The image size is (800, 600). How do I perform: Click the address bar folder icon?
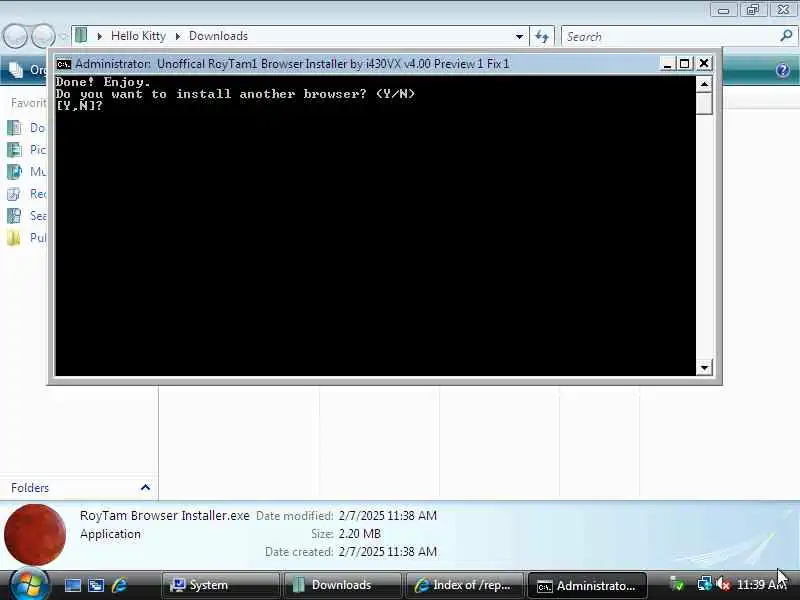(81, 36)
